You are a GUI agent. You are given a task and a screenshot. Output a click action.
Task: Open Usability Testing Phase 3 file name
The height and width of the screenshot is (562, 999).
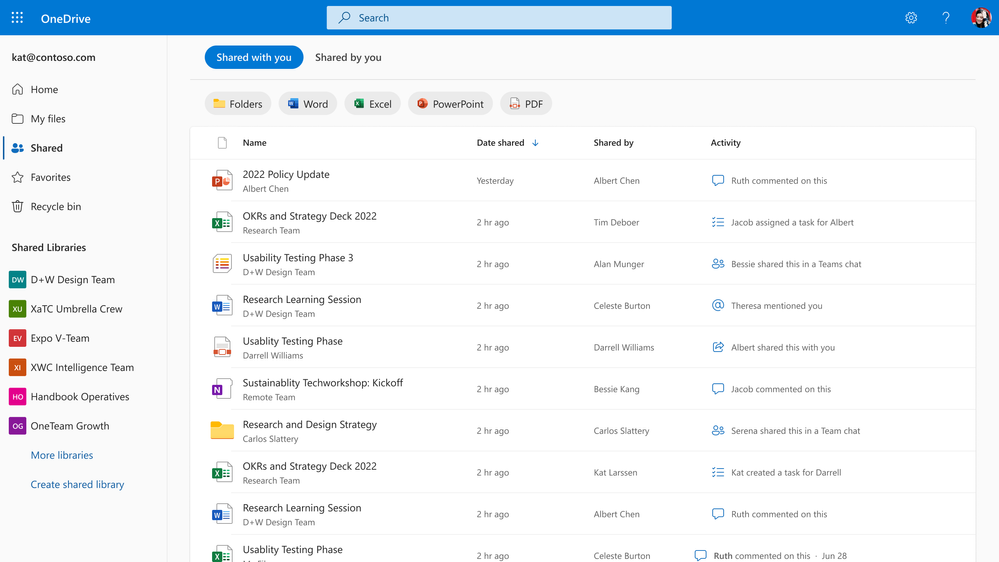(298, 258)
